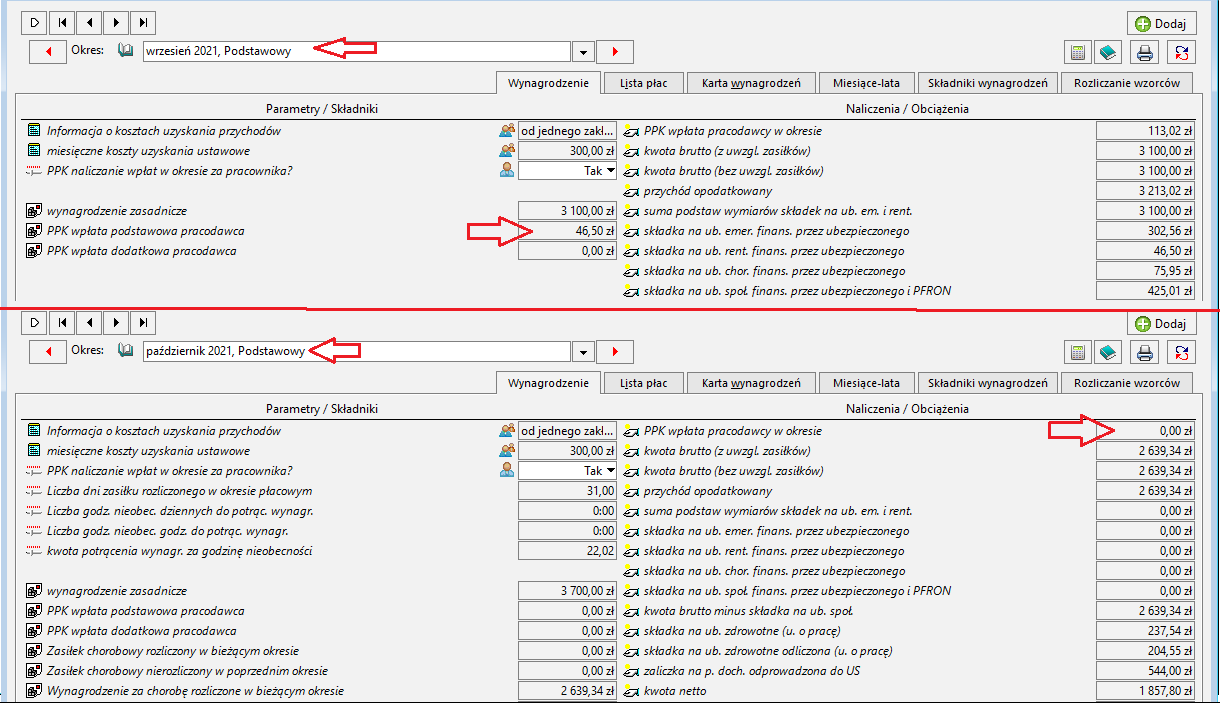Click the calculator icon in the top panel
Screen dimensions: 1221x705
point(1078,52)
